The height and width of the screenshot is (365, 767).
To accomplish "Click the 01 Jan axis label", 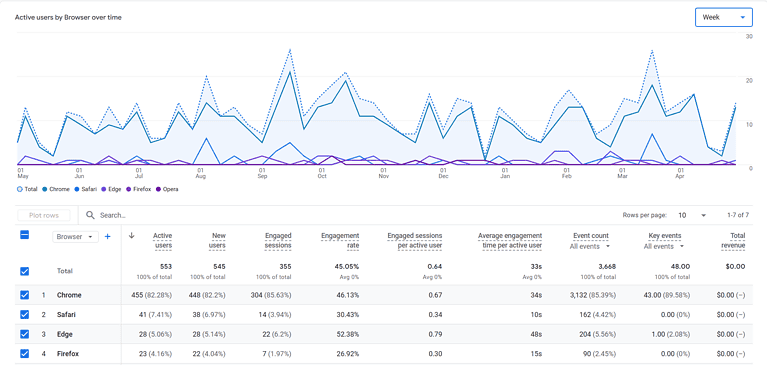I will click(504, 173).
